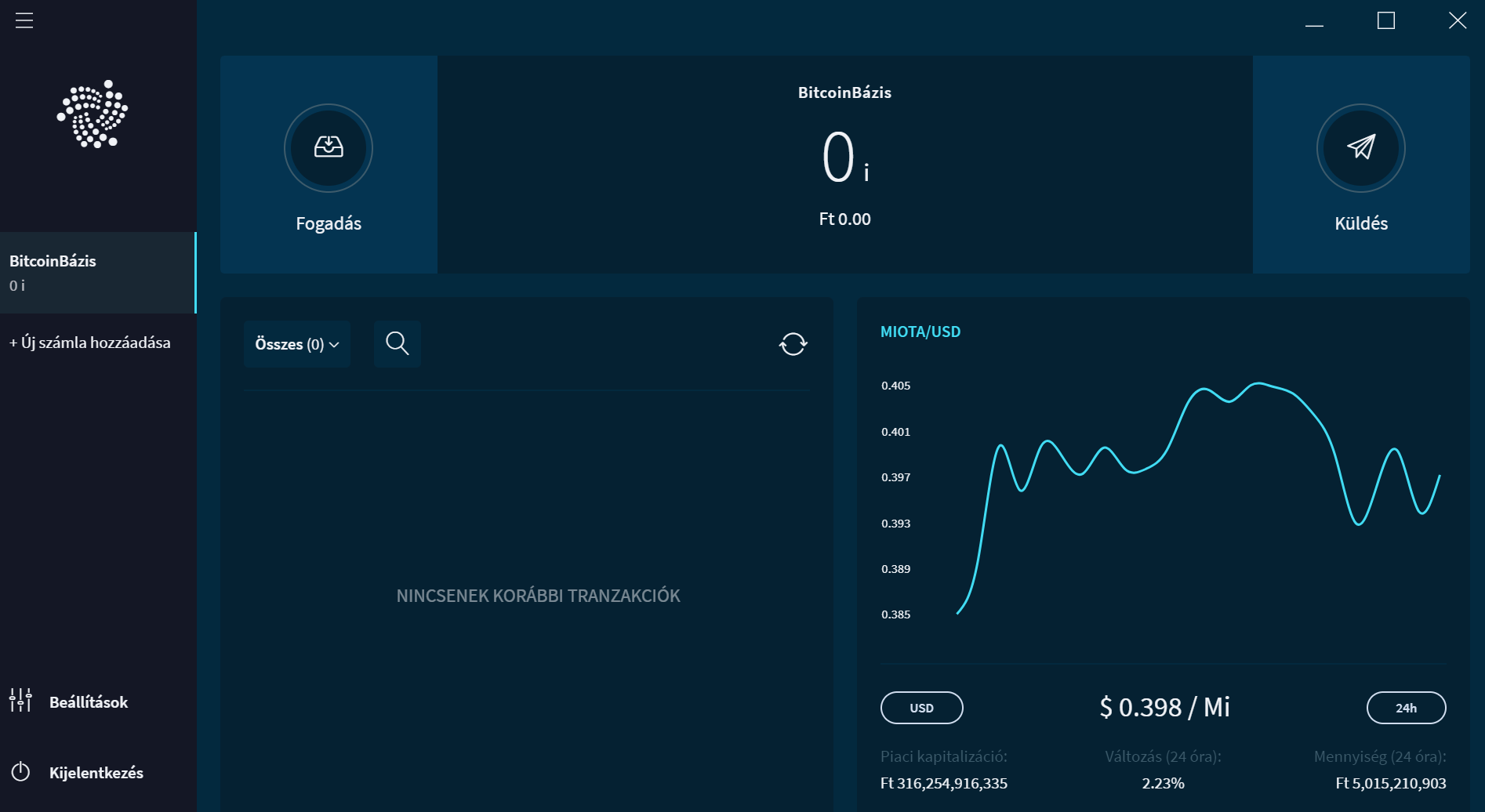This screenshot has width=1485, height=812.
Task: Click the Ft 316,254,916,335 market cap value
Action: click(x=944, y=783)
